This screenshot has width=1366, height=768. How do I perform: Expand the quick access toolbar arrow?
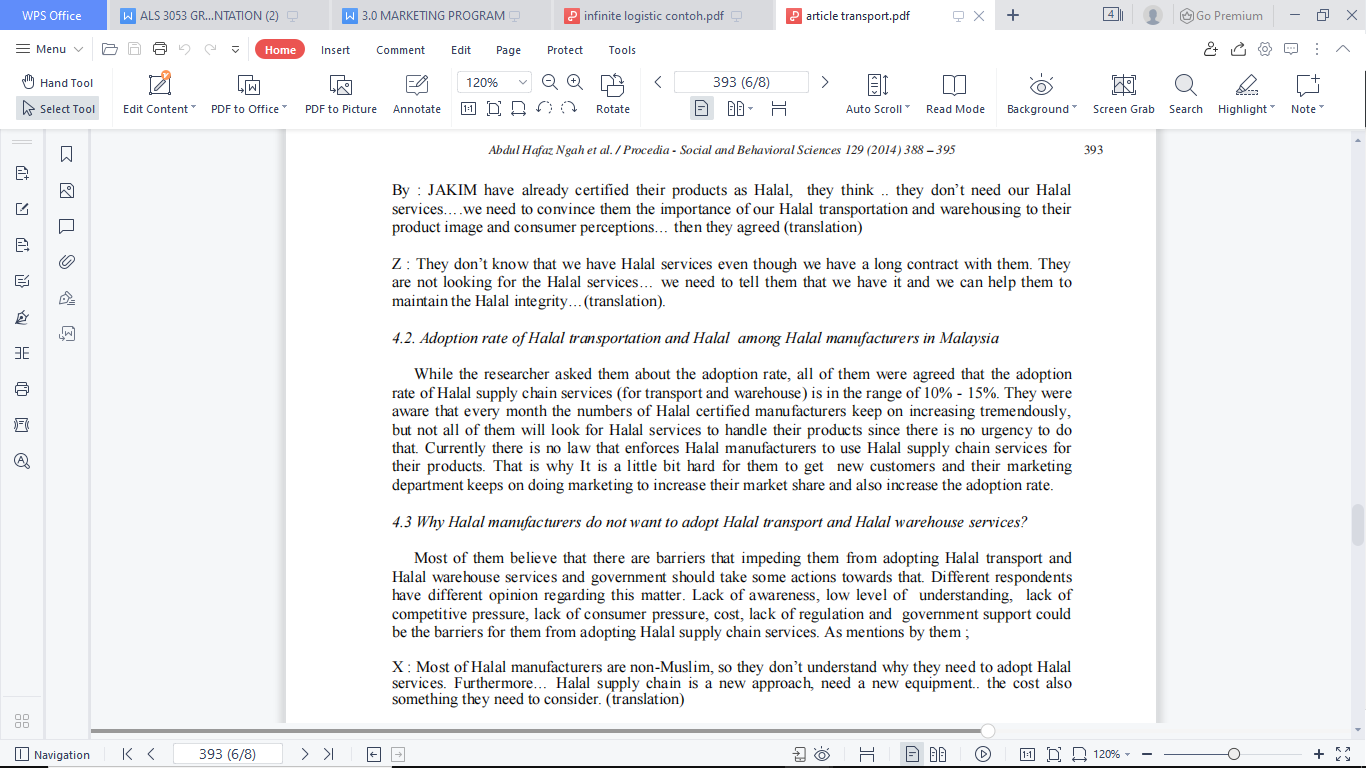236,49
